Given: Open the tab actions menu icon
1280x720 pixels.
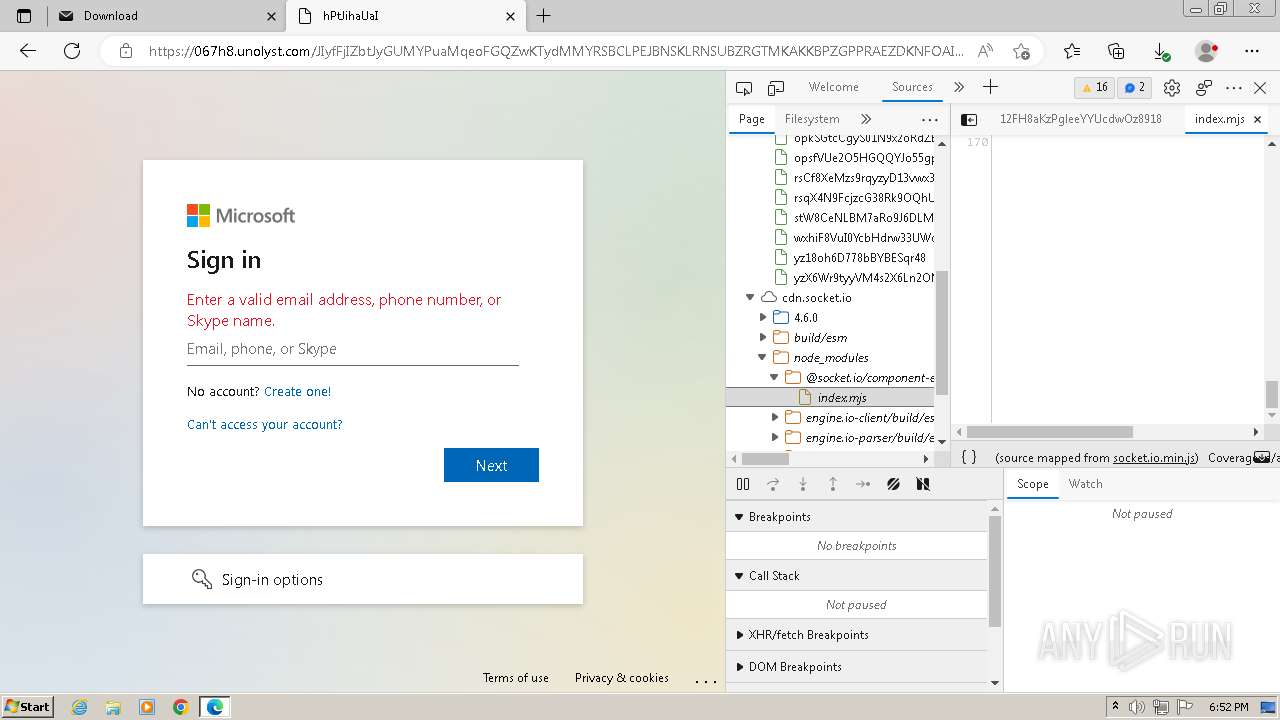Looking at the screenshot, I should [24, 16].
